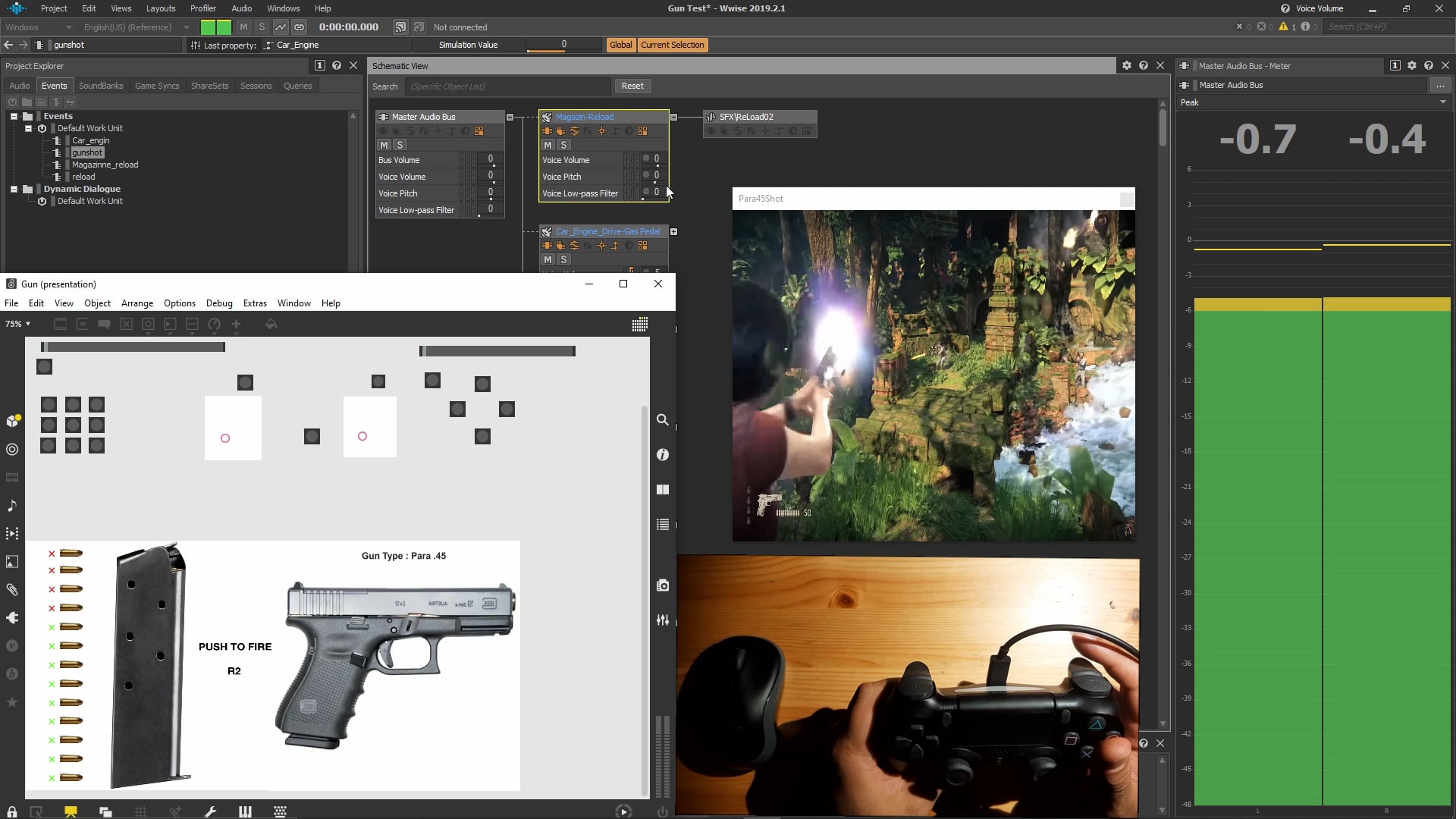This screenshot has width=1456, height=819.
Task: Click the wrench icon in Max bottom toolbar
Action: (x=211, y=811)
